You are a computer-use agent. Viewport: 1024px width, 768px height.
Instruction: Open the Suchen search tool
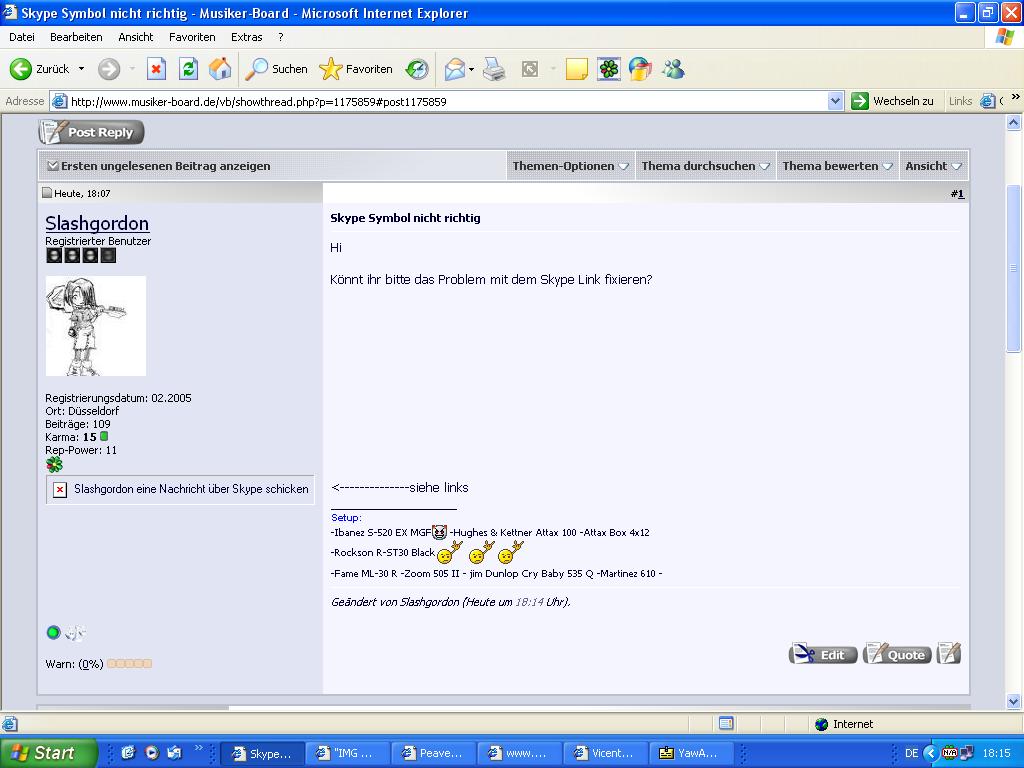click(276, 69)
